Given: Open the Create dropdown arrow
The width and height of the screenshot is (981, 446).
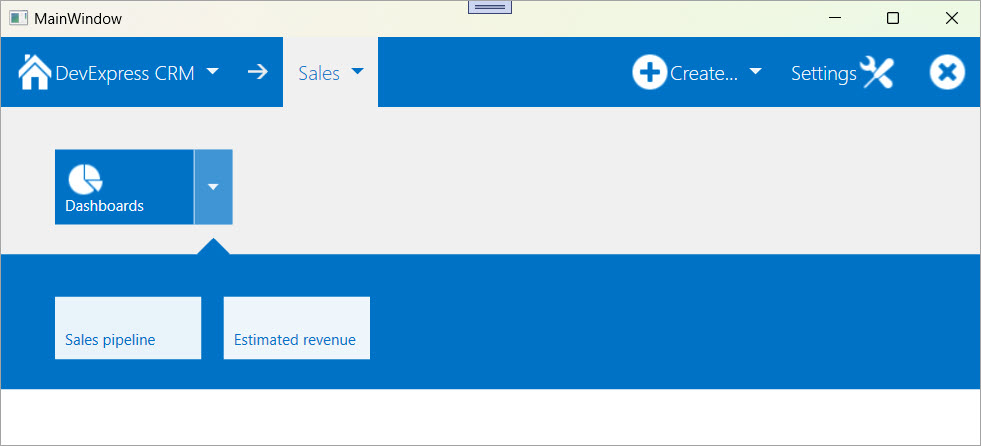Looking at the screenshot, I should click(755, 71).
